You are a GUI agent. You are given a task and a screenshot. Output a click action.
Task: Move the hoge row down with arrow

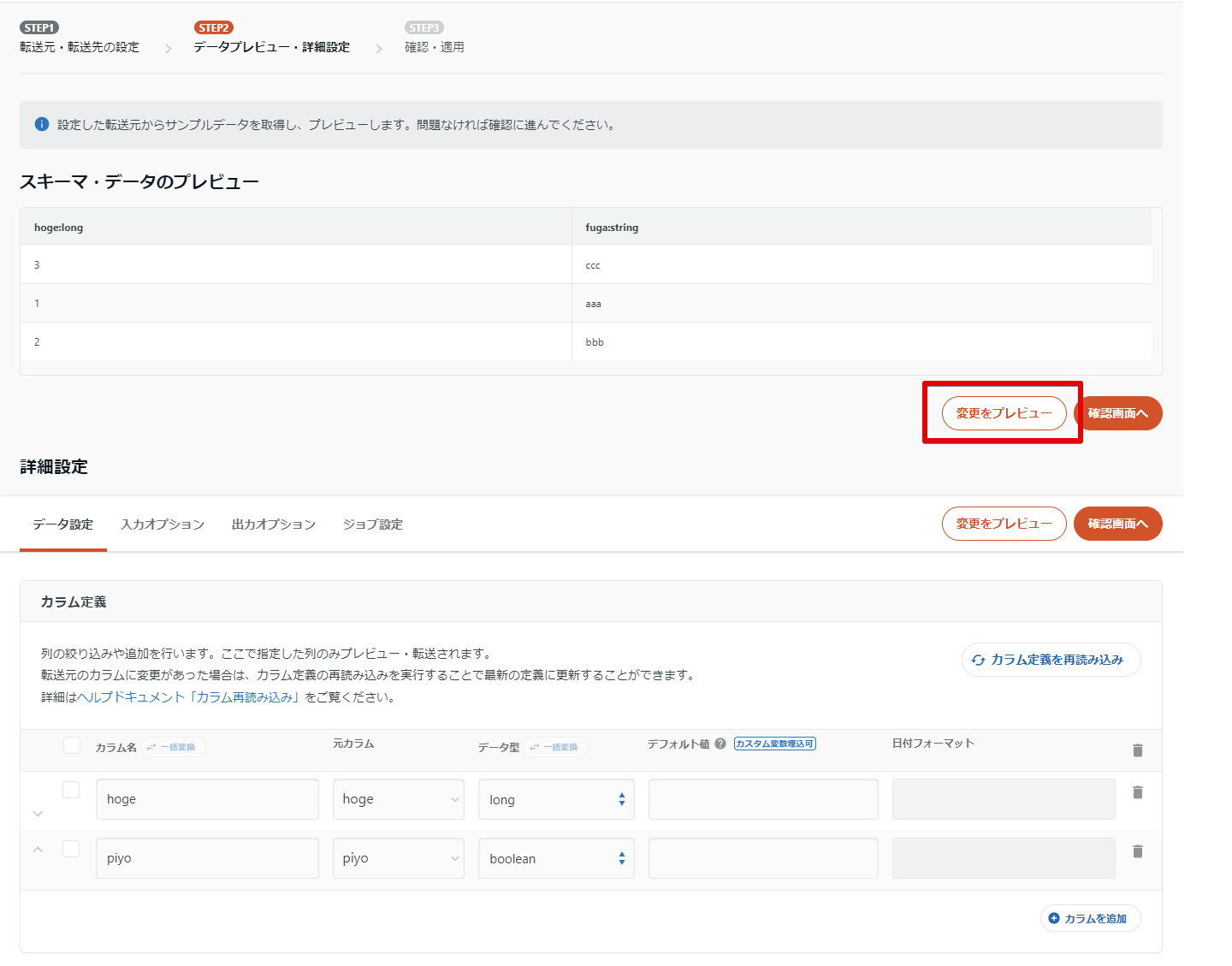pyautogui.click(x=38, y=814)
